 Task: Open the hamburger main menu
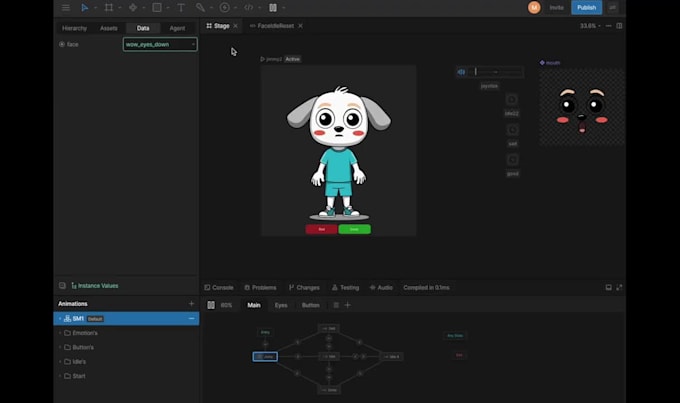[65, 8]
